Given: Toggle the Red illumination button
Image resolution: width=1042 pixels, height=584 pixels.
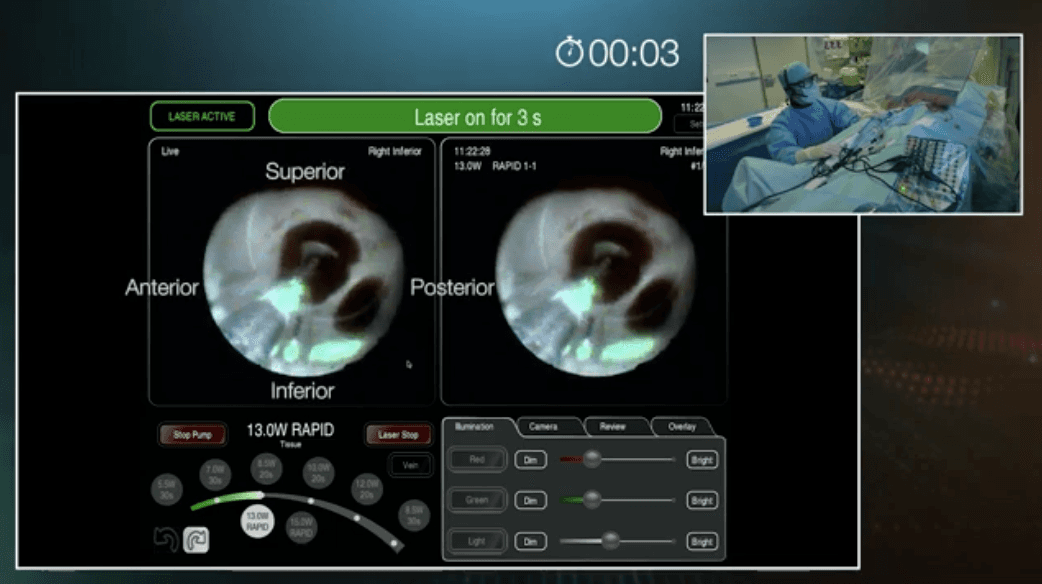Looking at the screenshot, I should [477, 460].
